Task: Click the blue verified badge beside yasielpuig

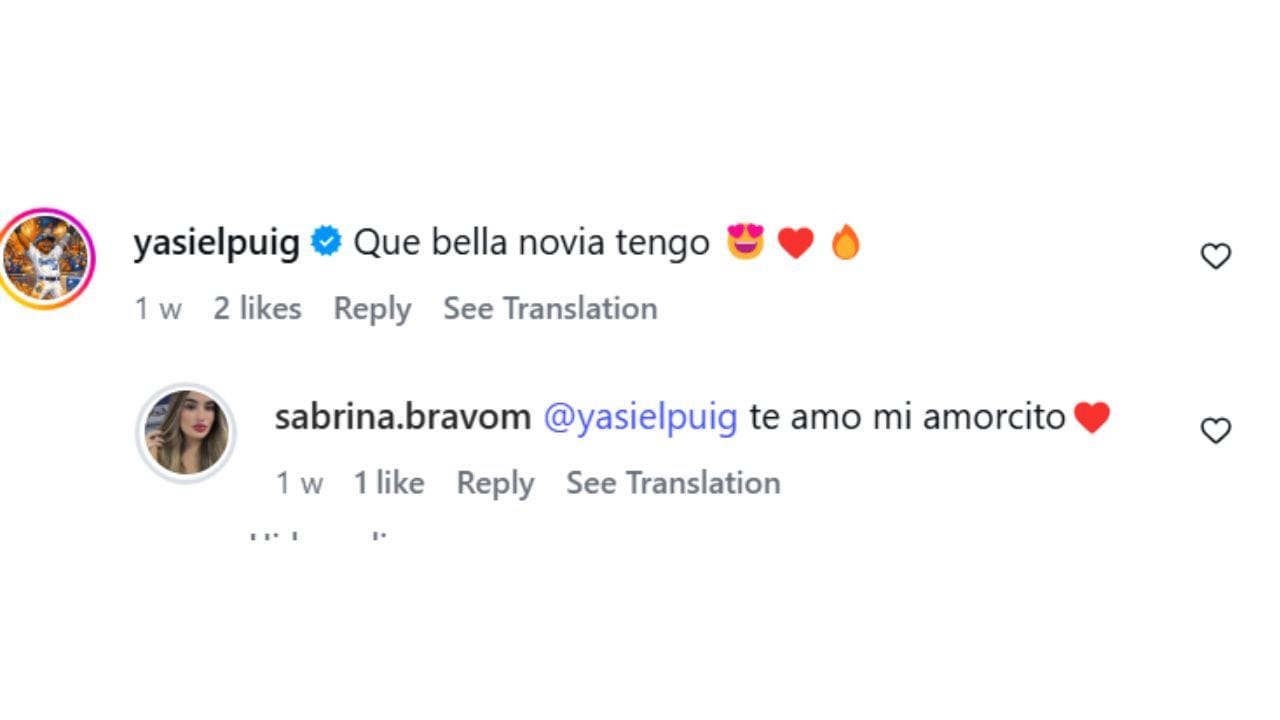Action: coord(325,240)
